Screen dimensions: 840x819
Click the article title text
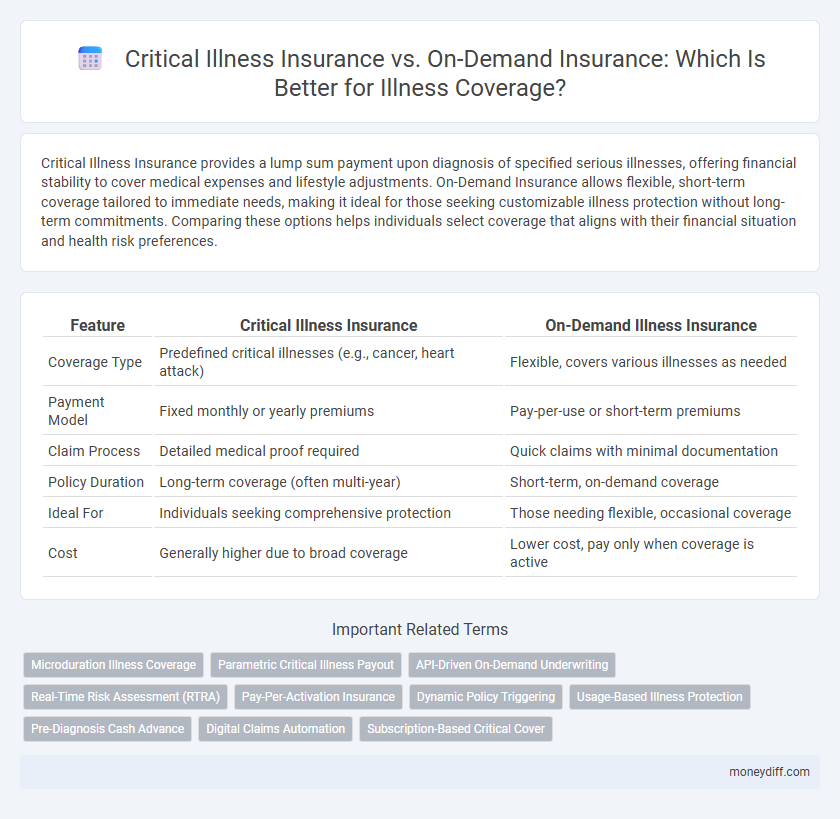click(x=445, y=73)
